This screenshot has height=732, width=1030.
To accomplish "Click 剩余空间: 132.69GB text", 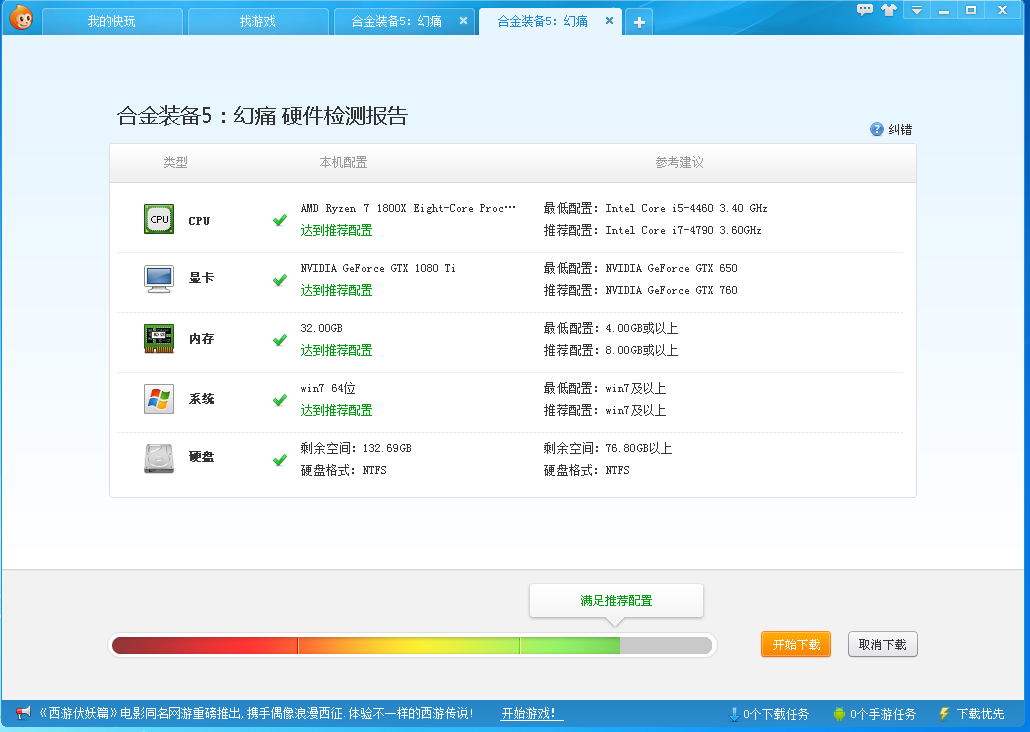I will (x=356, y=448).
